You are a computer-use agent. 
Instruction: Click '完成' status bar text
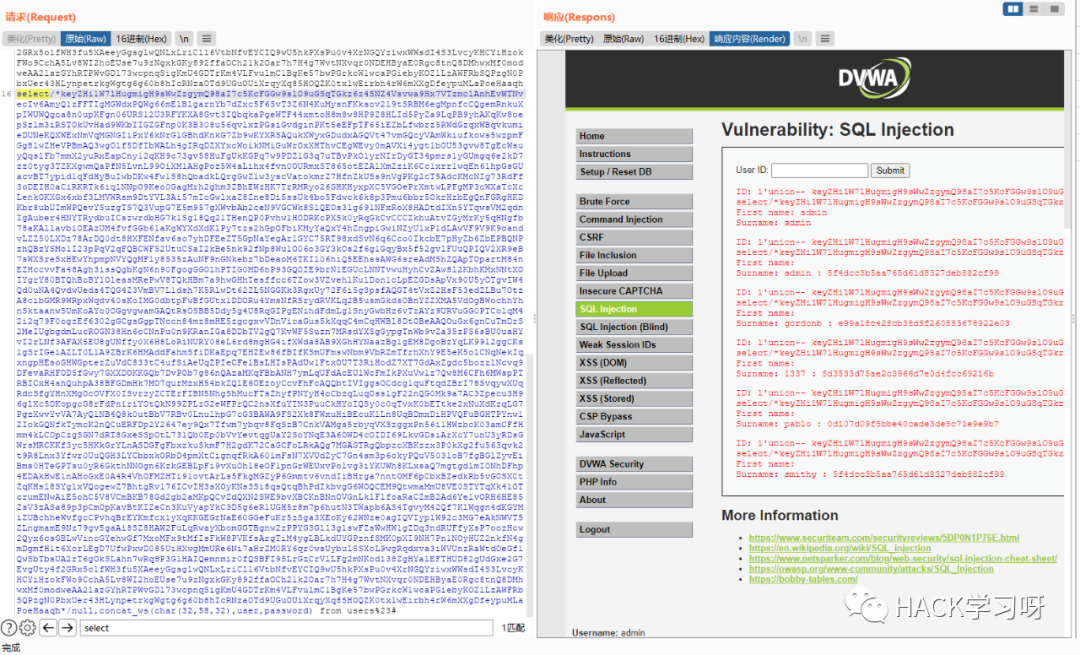click(10, 647)
